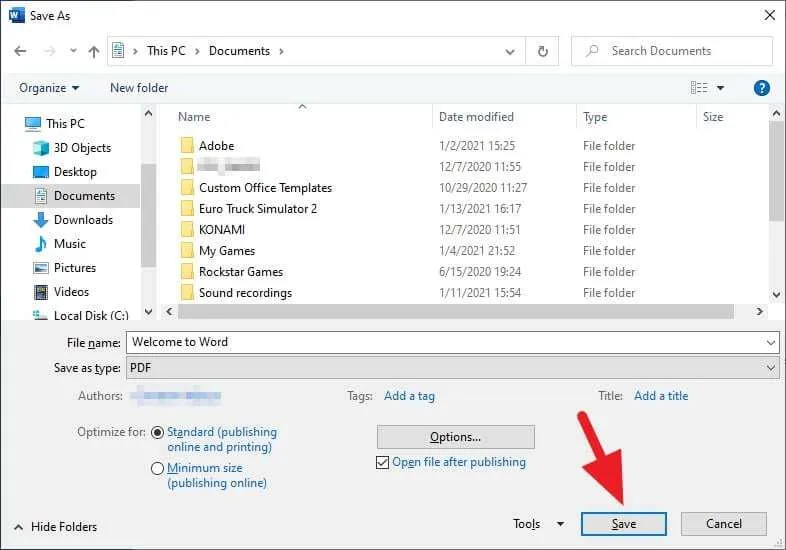This screenshot has height=550, width=786.
Task: Close the Save As dialog
Action: click(769, 16)
